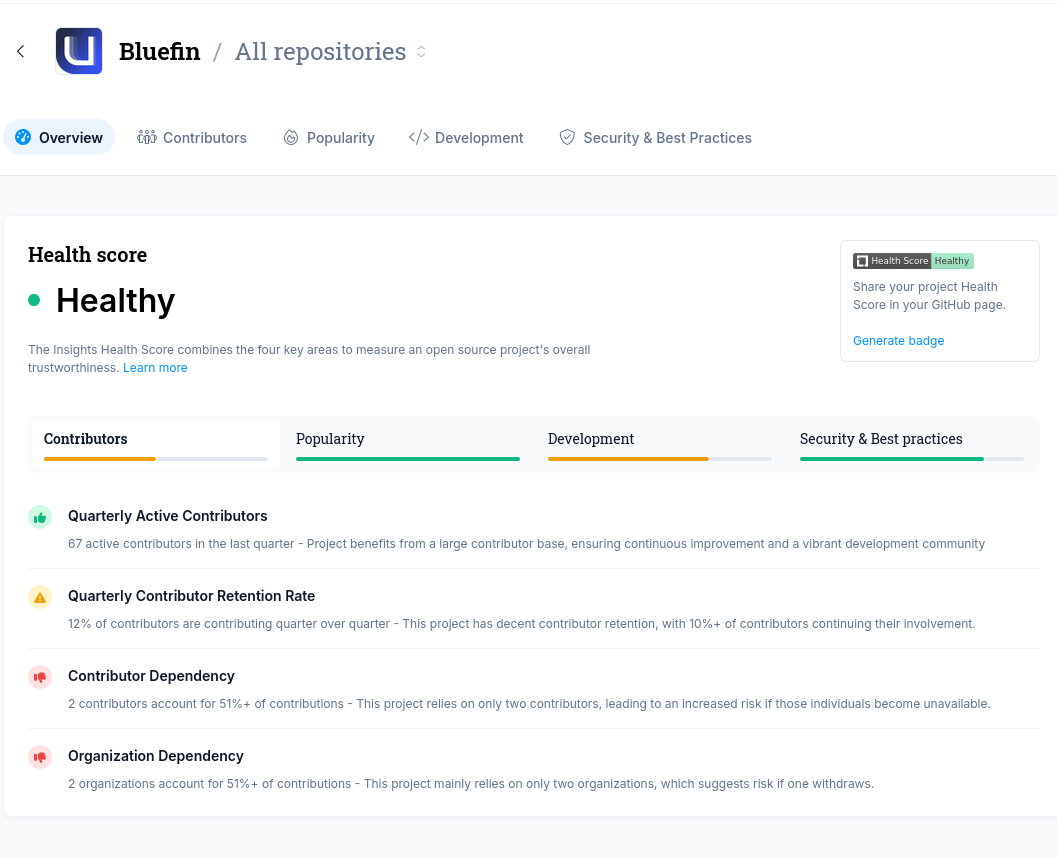Click the Generate badge link

tap(898, 341)
